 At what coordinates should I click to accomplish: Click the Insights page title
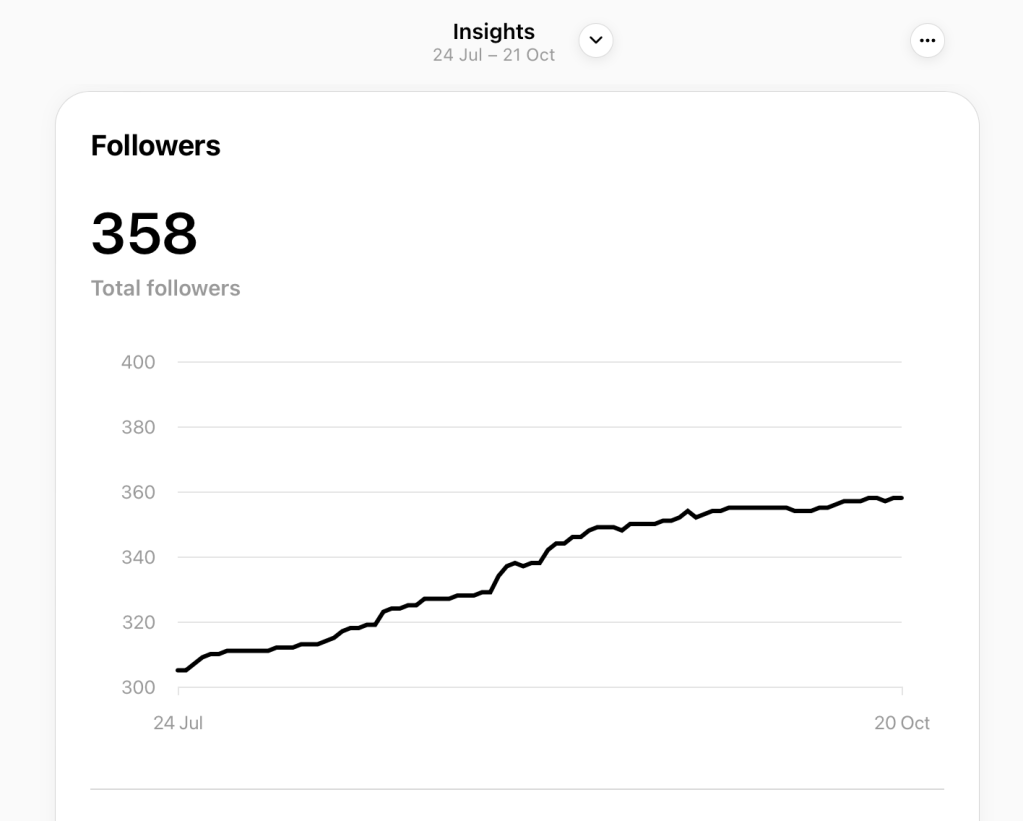[494, 31]
